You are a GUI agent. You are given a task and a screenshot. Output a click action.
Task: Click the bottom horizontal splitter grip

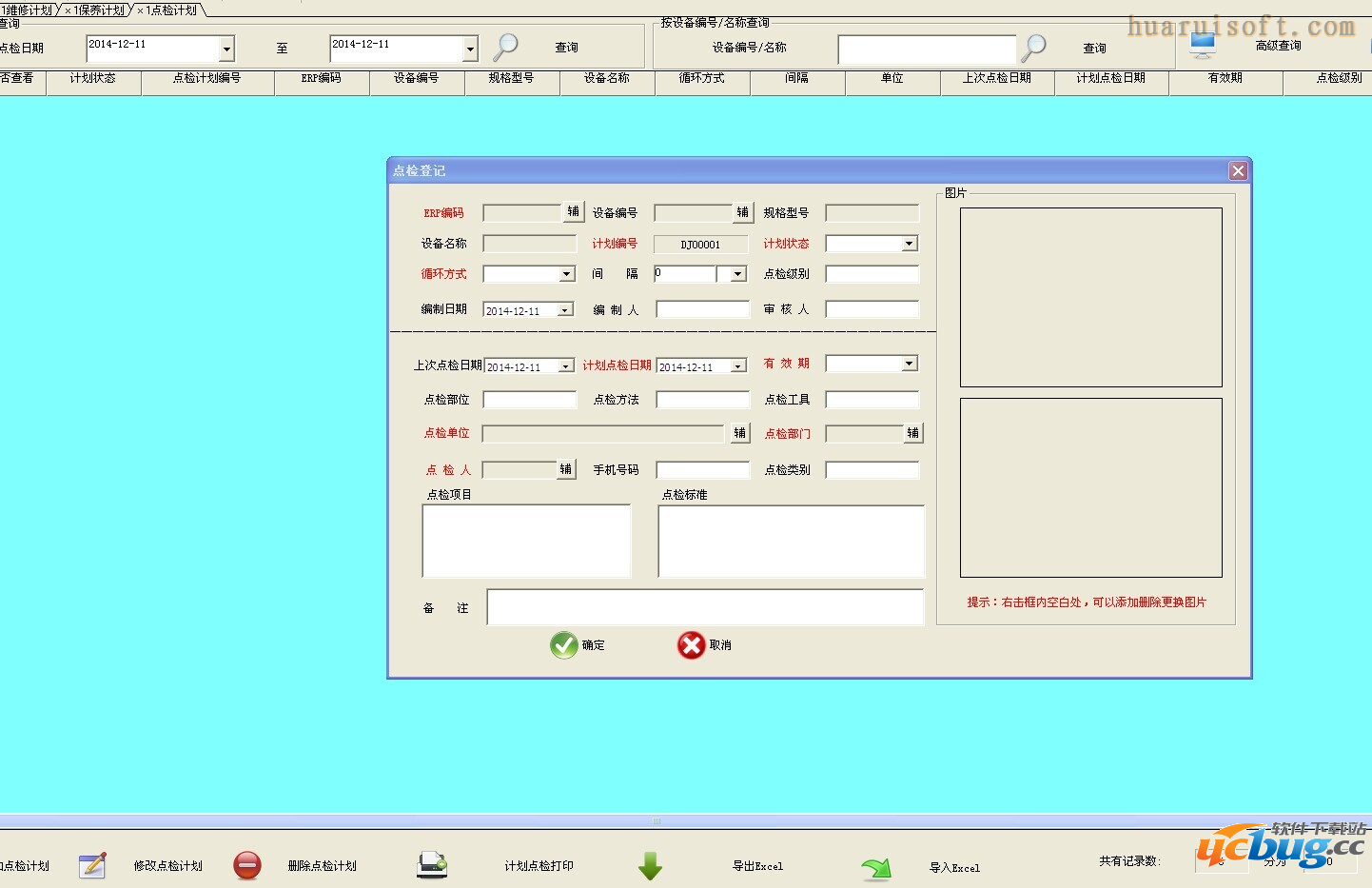[657, 820]
